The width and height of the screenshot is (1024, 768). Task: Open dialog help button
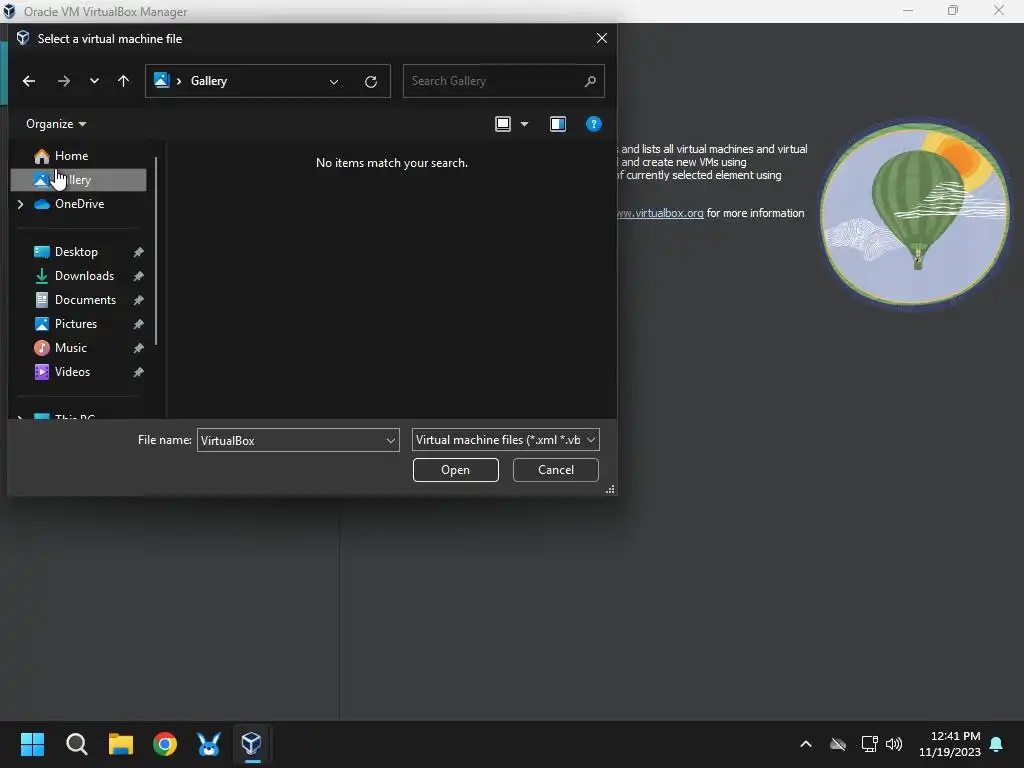coord(593,124)
